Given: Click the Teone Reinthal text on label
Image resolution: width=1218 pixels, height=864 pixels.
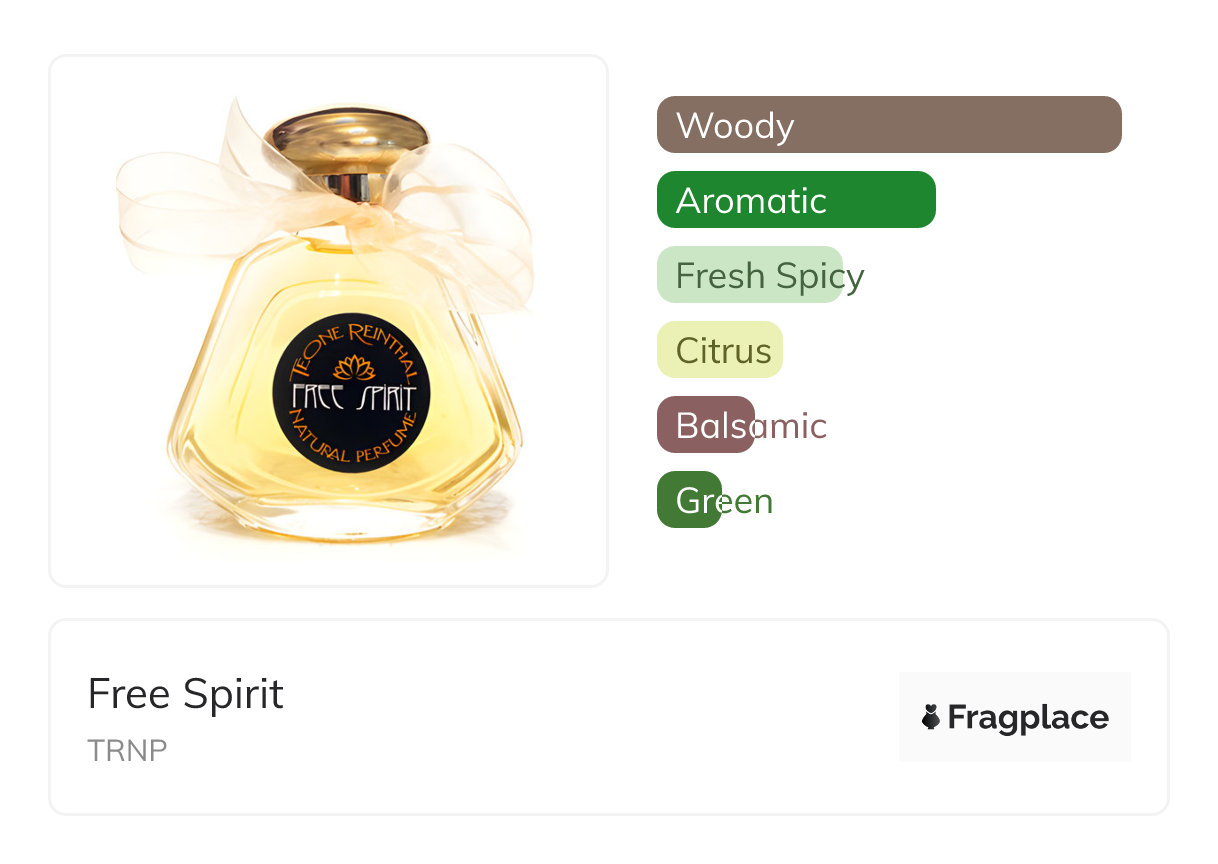Looking at the screenshot, I should coord(351,345).
